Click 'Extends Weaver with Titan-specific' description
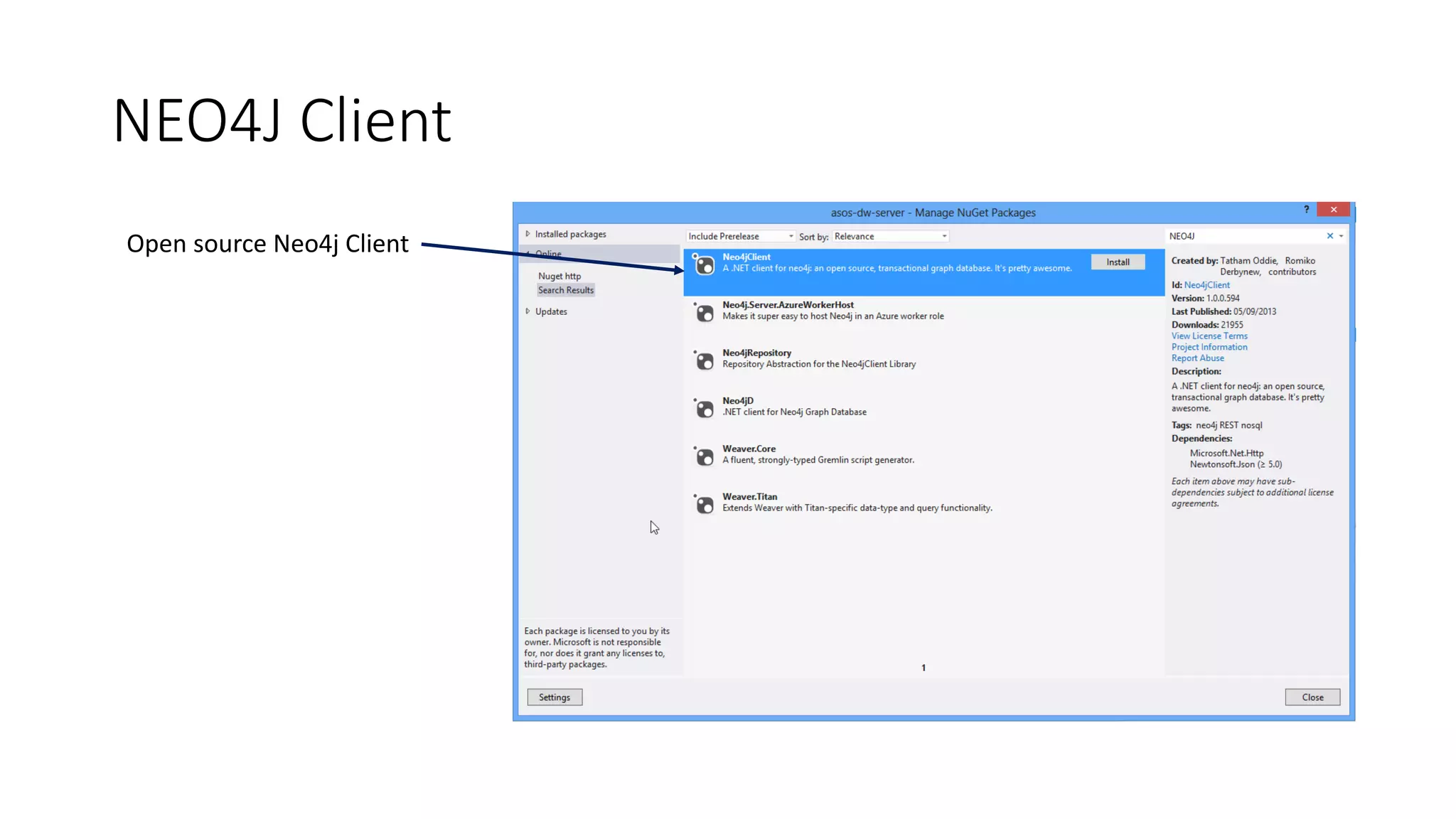Screen dimensions: 1456x819 [x=857, y=508]
